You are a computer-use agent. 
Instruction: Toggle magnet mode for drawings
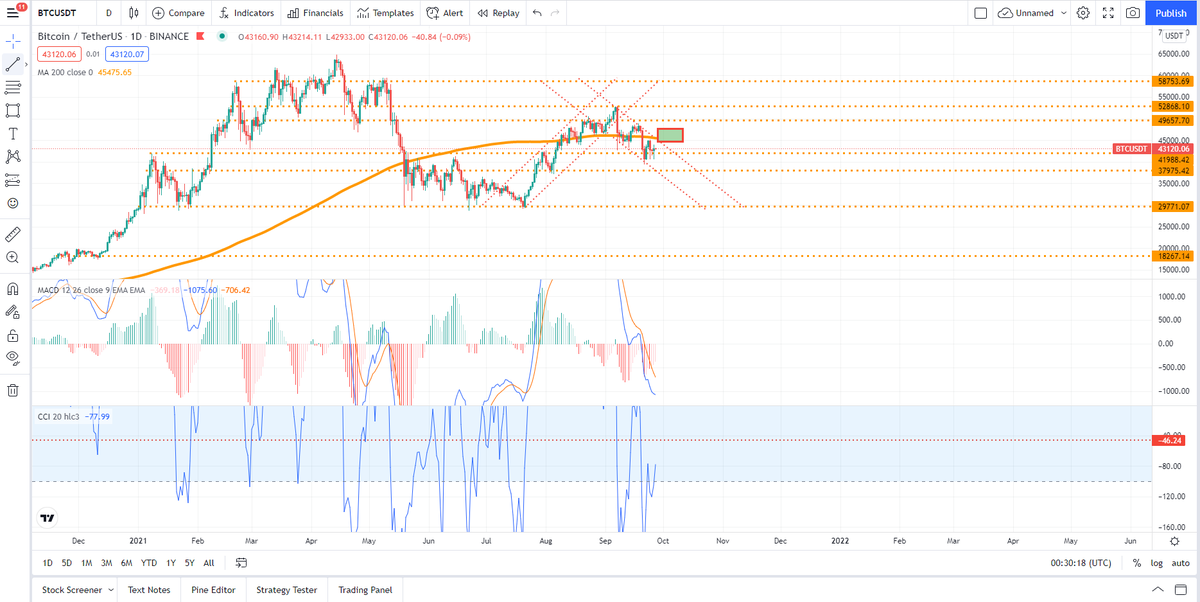tap(13, 288)
